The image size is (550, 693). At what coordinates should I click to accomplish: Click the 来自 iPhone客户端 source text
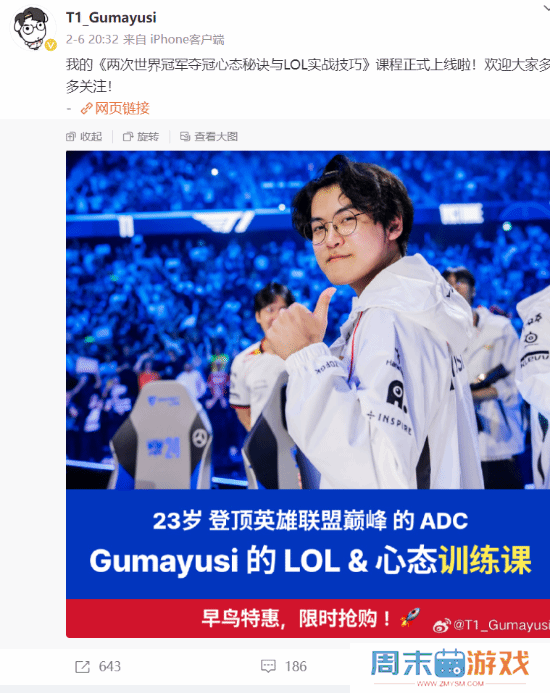tap(174, 39)
